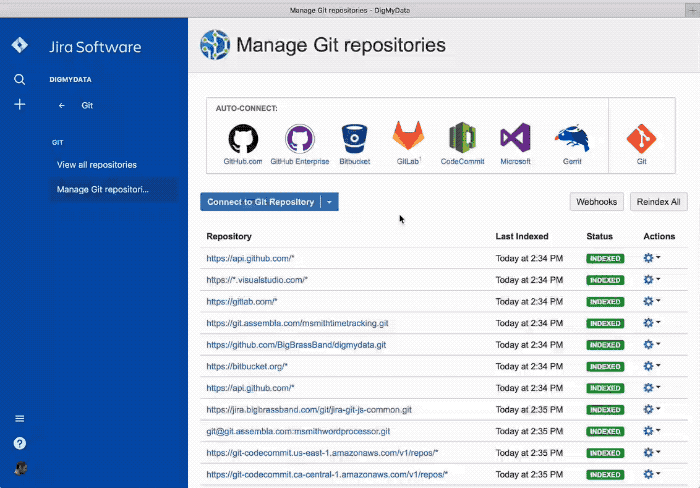700x488 pixels.
Task: Open the gear icon for the first api.github.com row
Action: coord(651,258)
